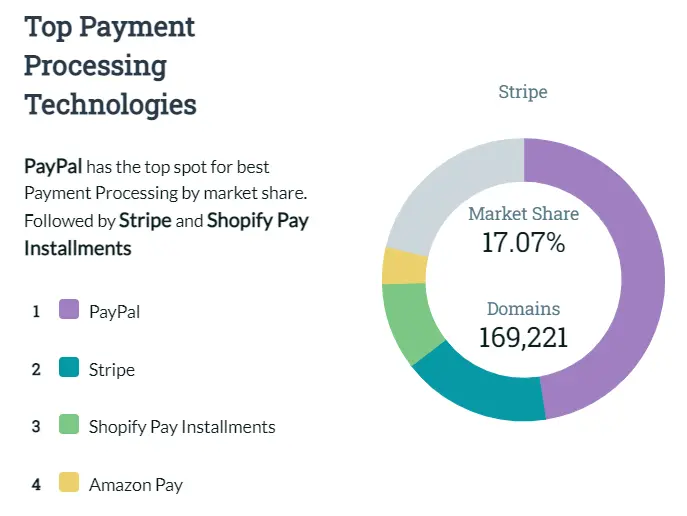Click the teal Stripe legend swatch
Viewport: 687px width, 516px height.
[69, 368]
